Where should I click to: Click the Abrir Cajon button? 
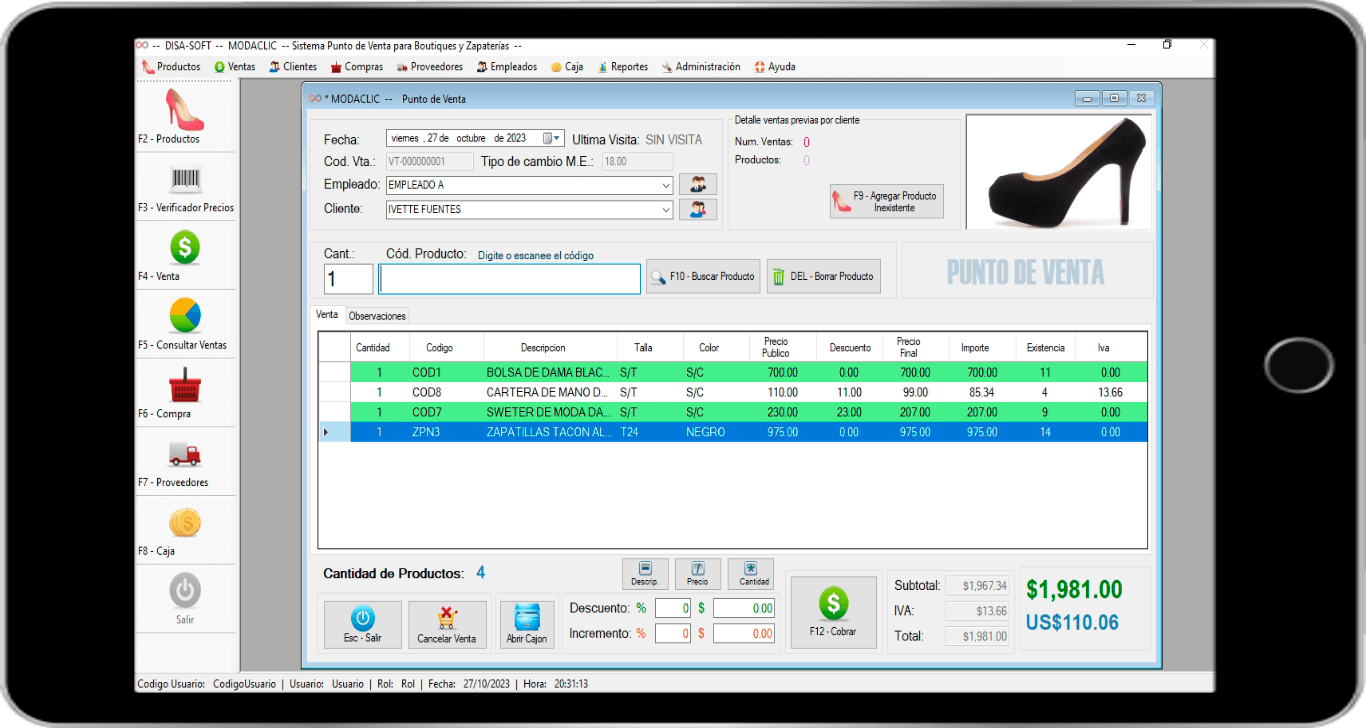526,625
